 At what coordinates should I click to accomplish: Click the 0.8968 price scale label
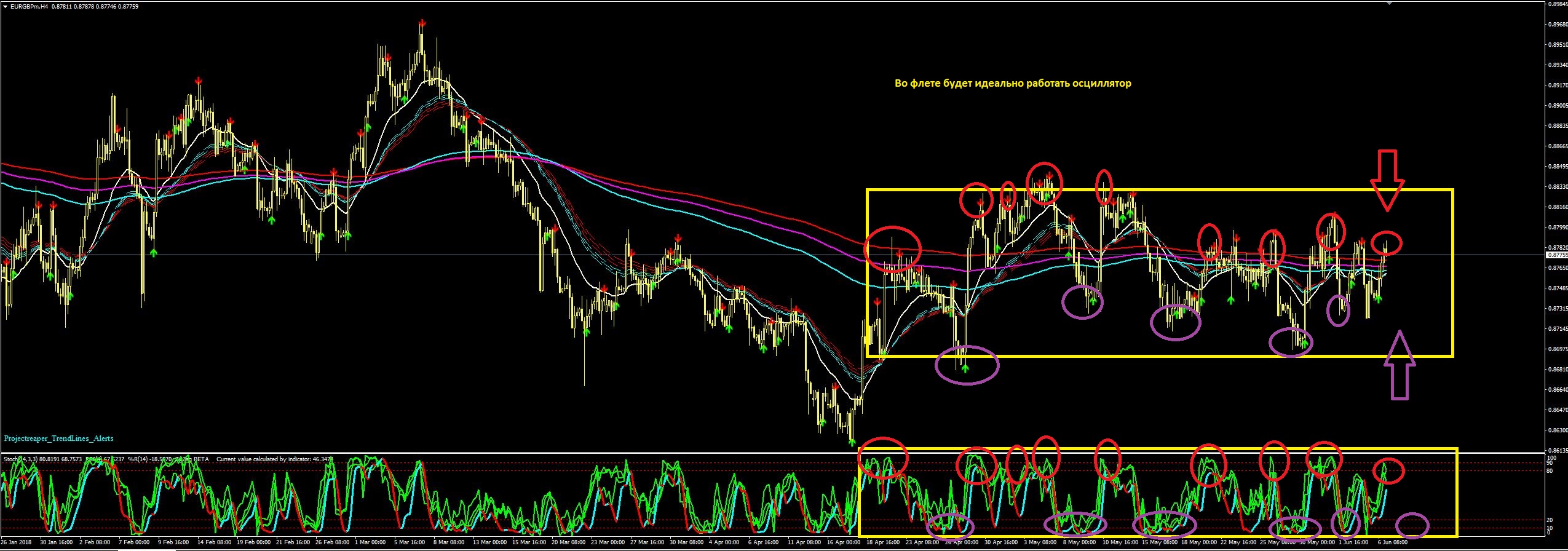click(1557, 24)
